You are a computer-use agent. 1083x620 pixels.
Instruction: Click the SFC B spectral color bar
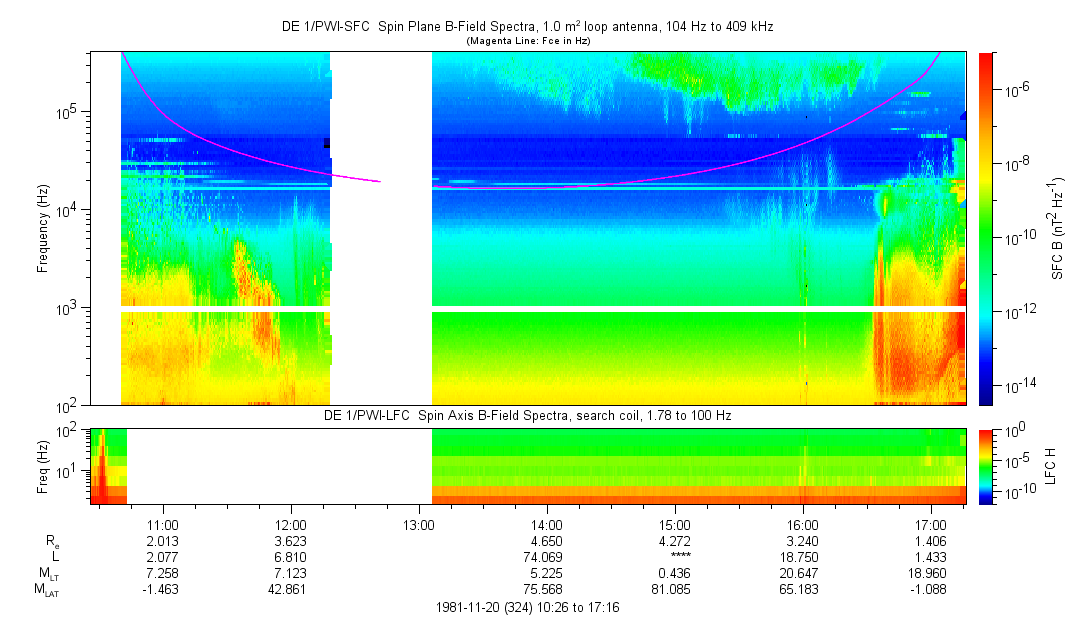pos(987,228)
